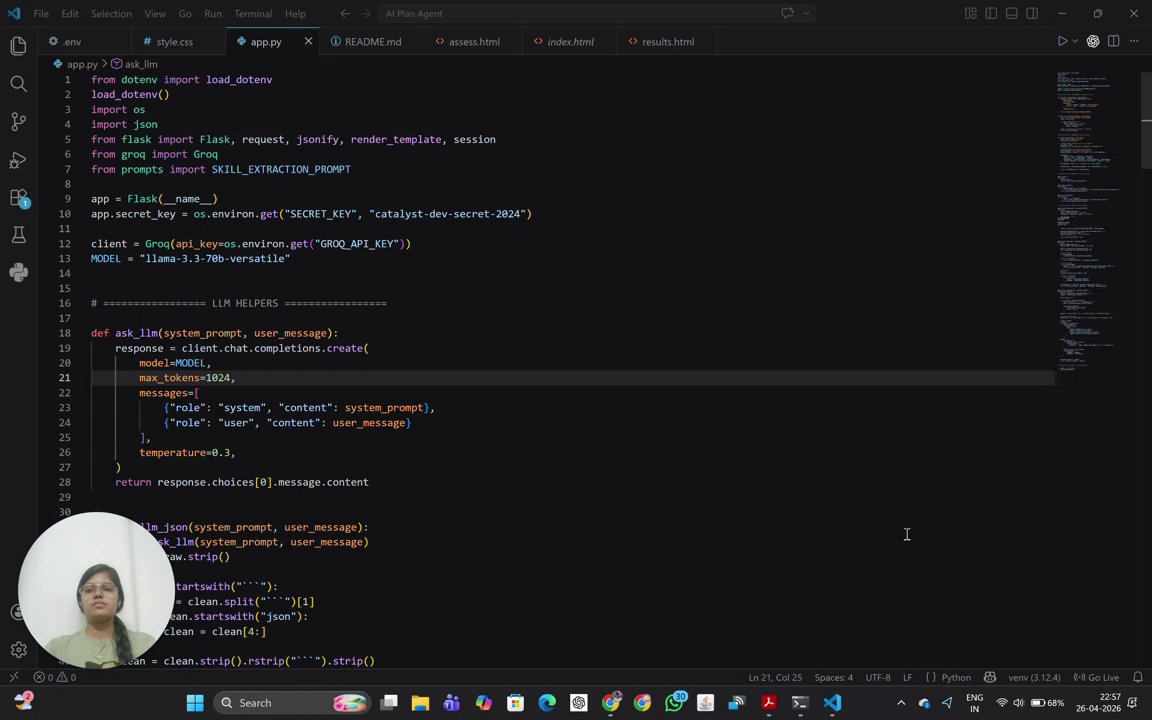Click the ChatGPT icon in editor toolbar
This screenshot has width=1152, height=720.
click(1093, 41)
